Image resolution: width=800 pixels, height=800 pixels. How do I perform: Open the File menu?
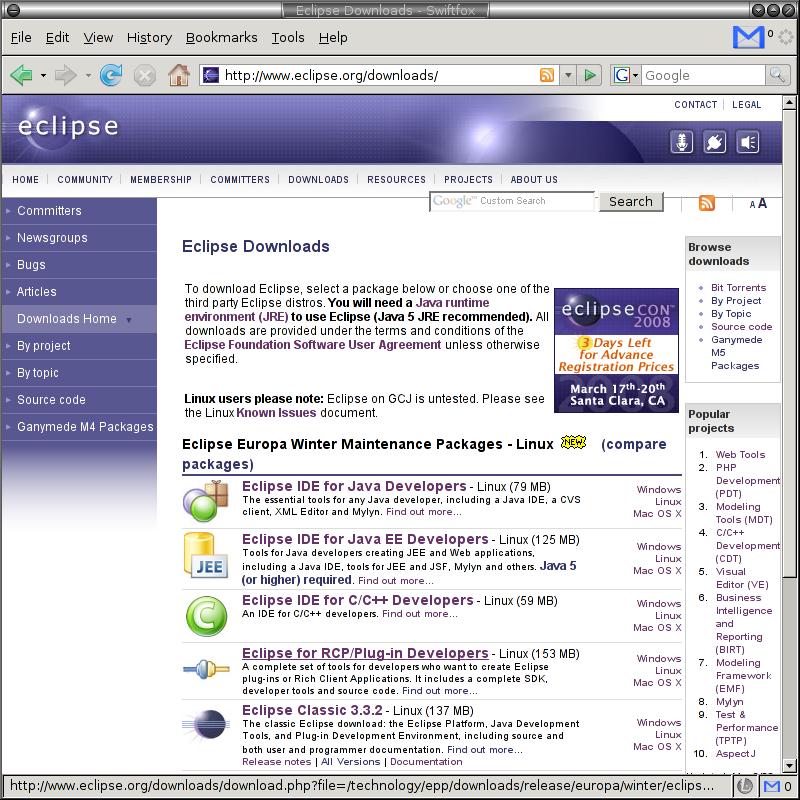click(21, 37)
